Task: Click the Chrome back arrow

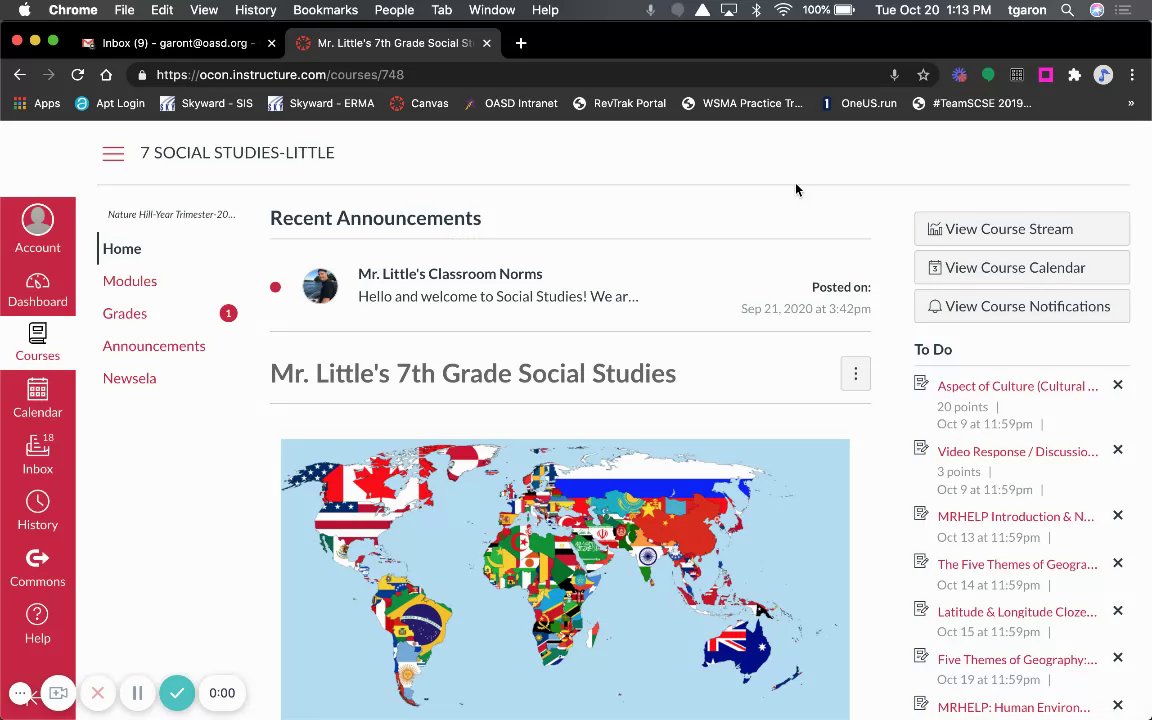Action: [20, 75]
